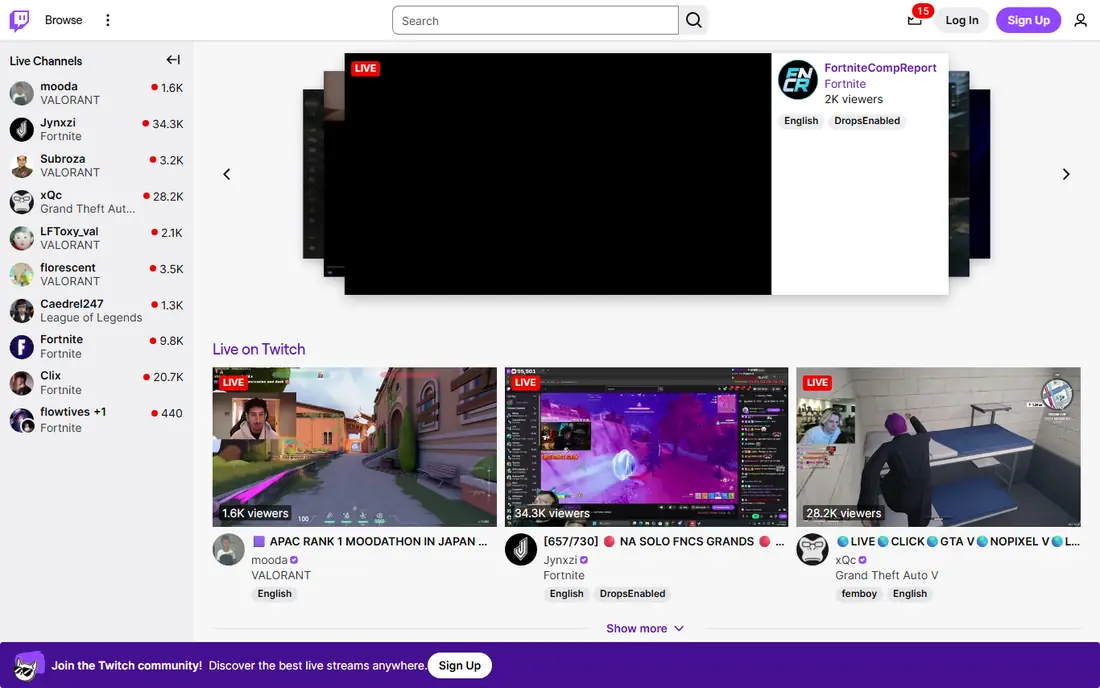Click FortniteCompReport's channel logo
This screenshot has height=688, width=1100.
798,80
